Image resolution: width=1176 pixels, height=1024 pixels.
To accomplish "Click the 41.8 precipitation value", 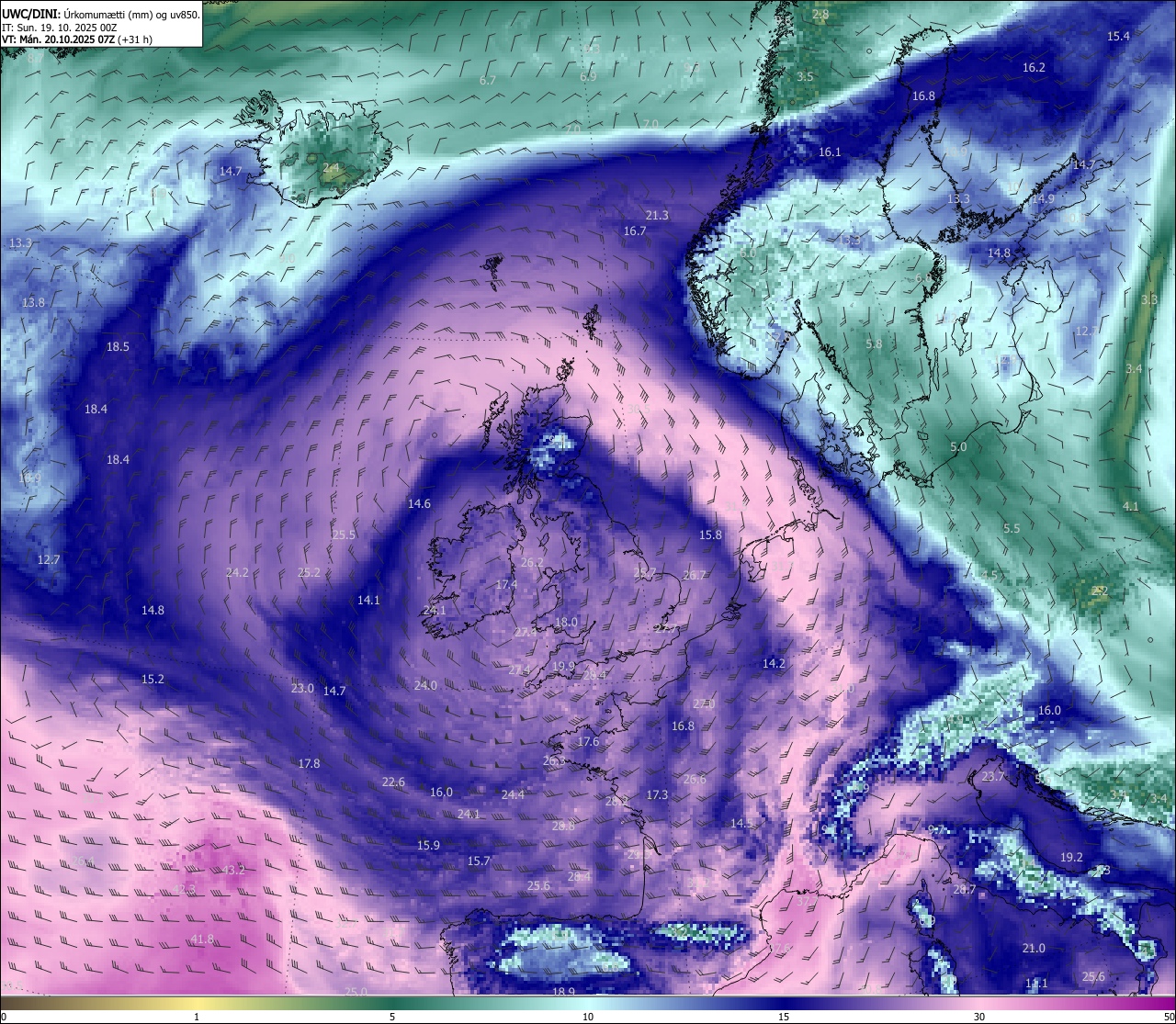I will click(202, 939).
